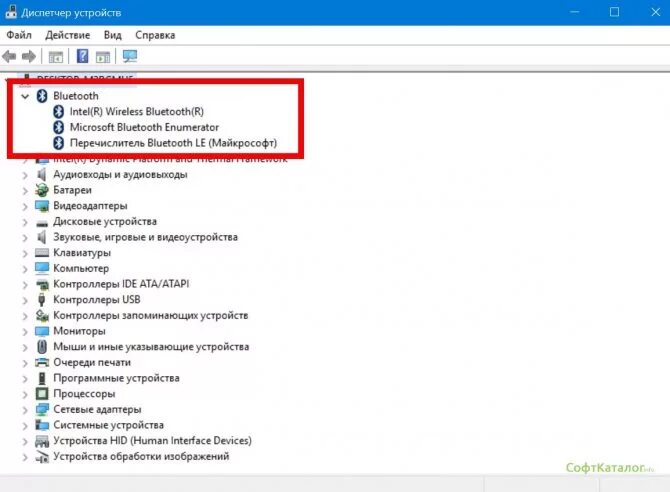Click the Intel(R) Wireless Bluetooth(R) device icon
The width and height of the screenshot is (670, 492).
click(x=59, y=112)
